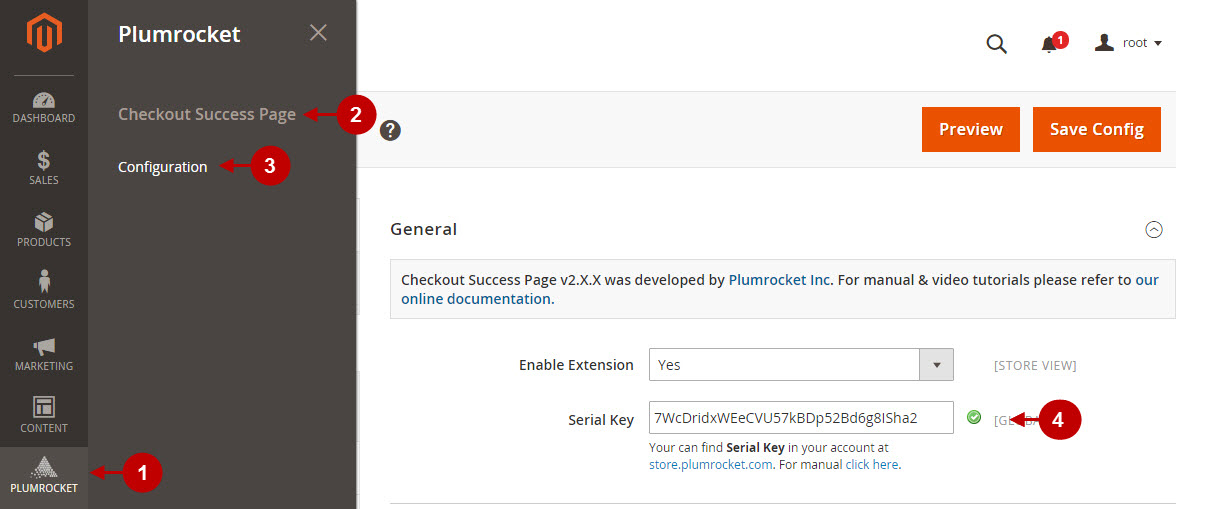This screenshot has height=509, width=1206.
Task: Click into the Serial Key field
Action: click(x=801, y=418)
